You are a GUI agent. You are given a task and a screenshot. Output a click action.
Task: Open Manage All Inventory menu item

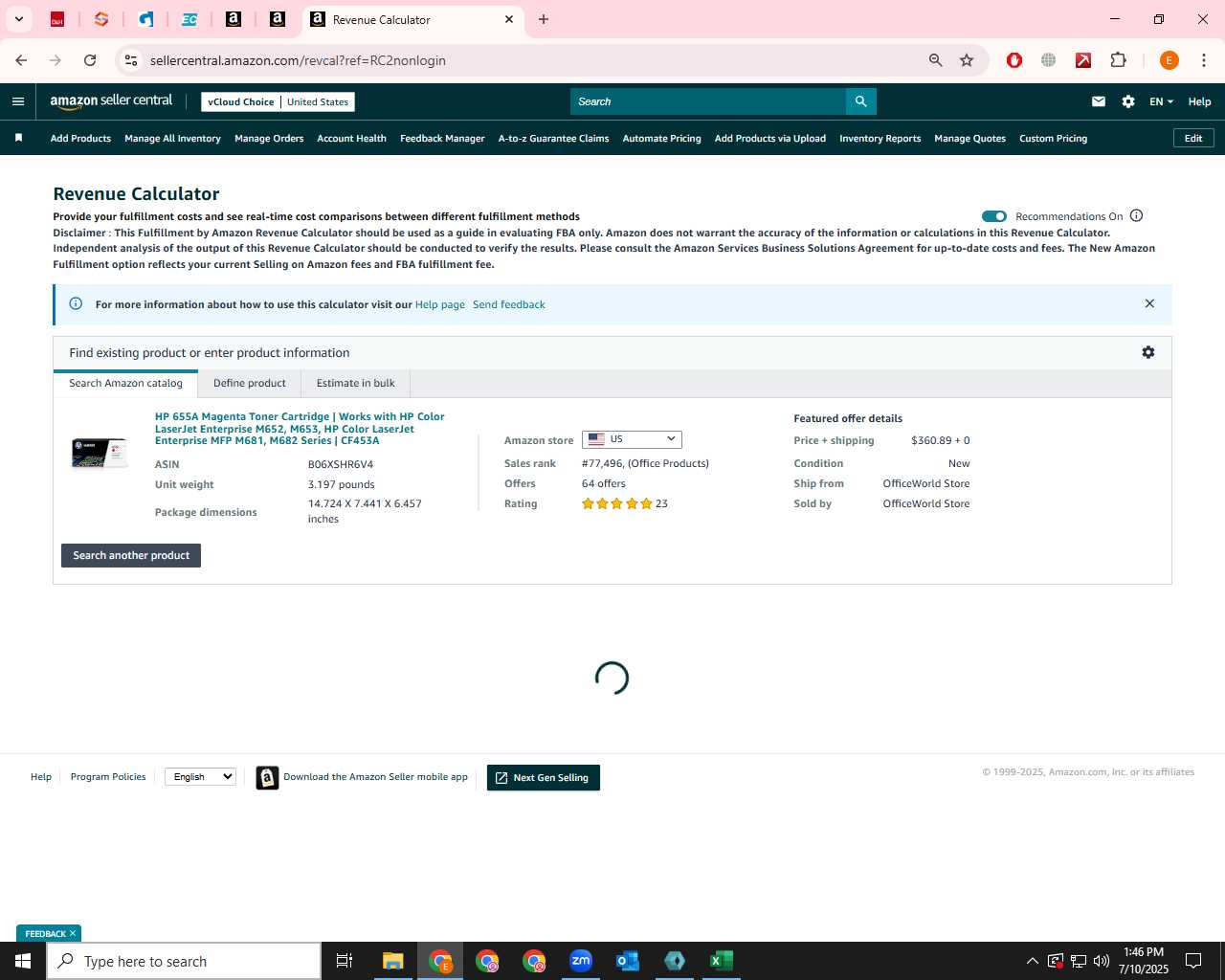pyautogui.click(x=172, y=139)
